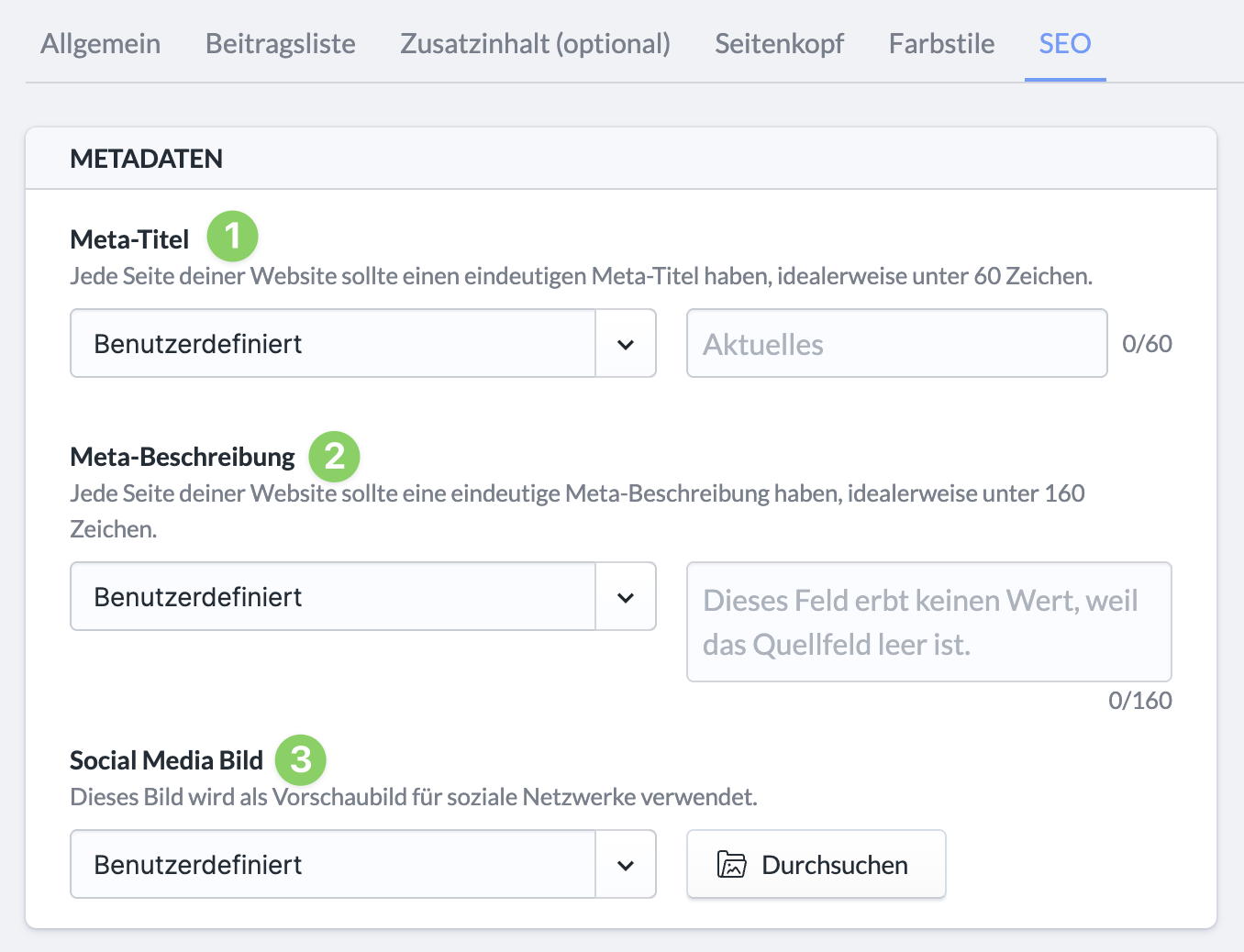Click the Meta-Beschreibung text area
This screenshot has height=952, width=1244.
[928, 622]
